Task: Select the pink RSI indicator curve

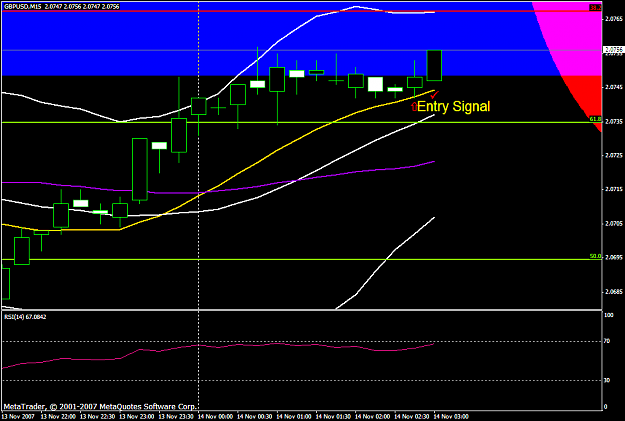Action: 218,347
